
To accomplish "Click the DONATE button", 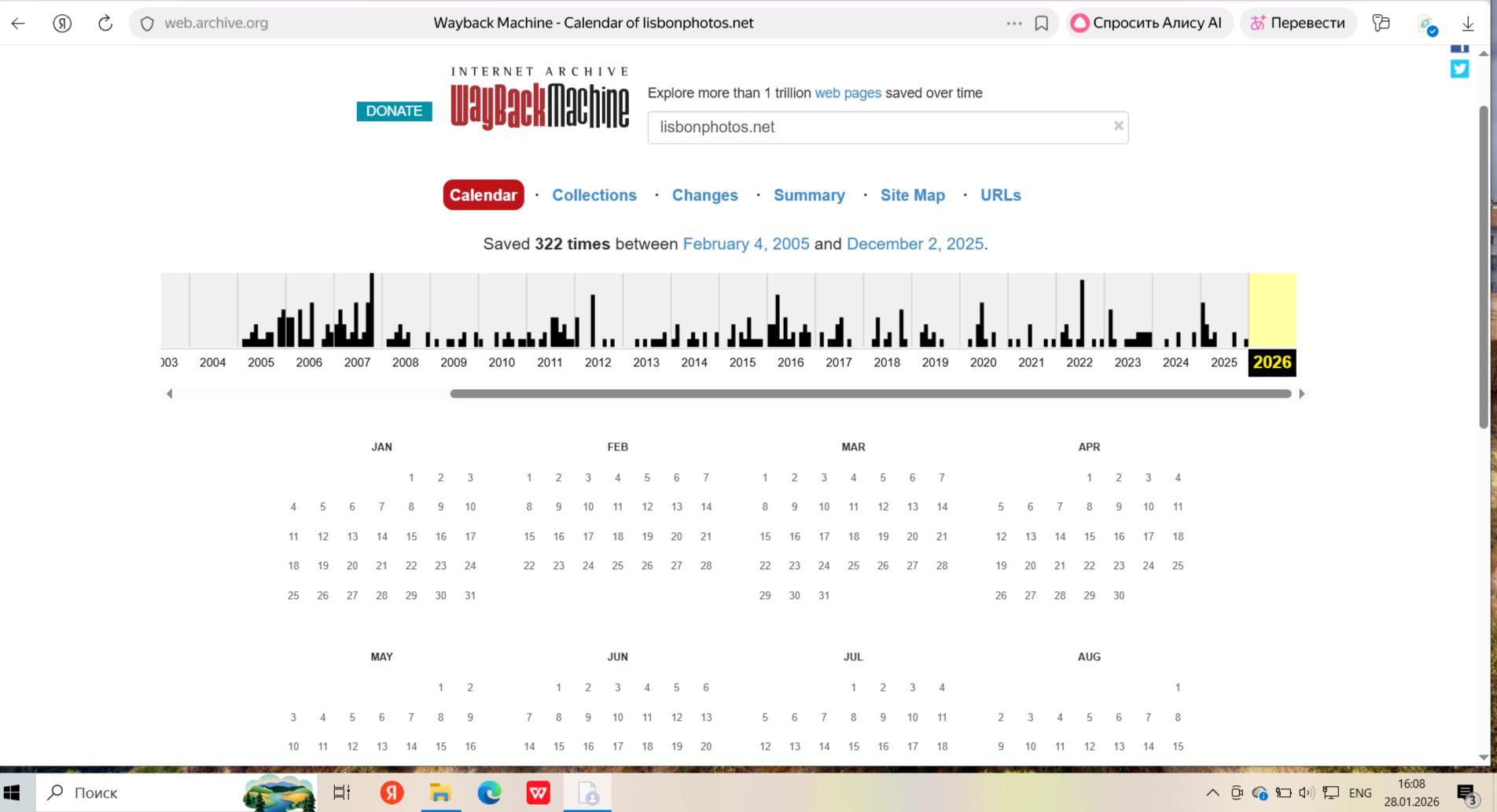I will [x=394, y=111].
